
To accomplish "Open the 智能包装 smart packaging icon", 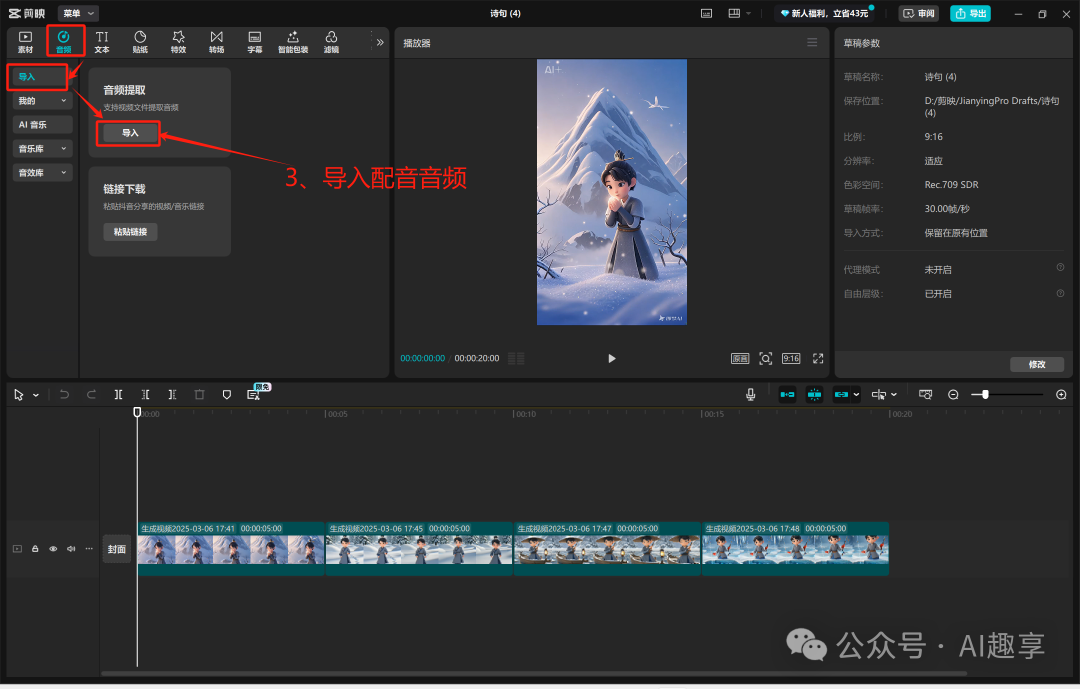I will pos(293,41).
